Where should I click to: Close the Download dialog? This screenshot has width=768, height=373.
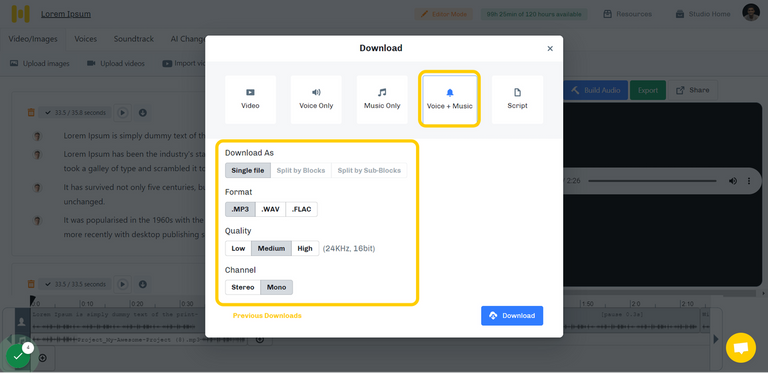[550, 48]
